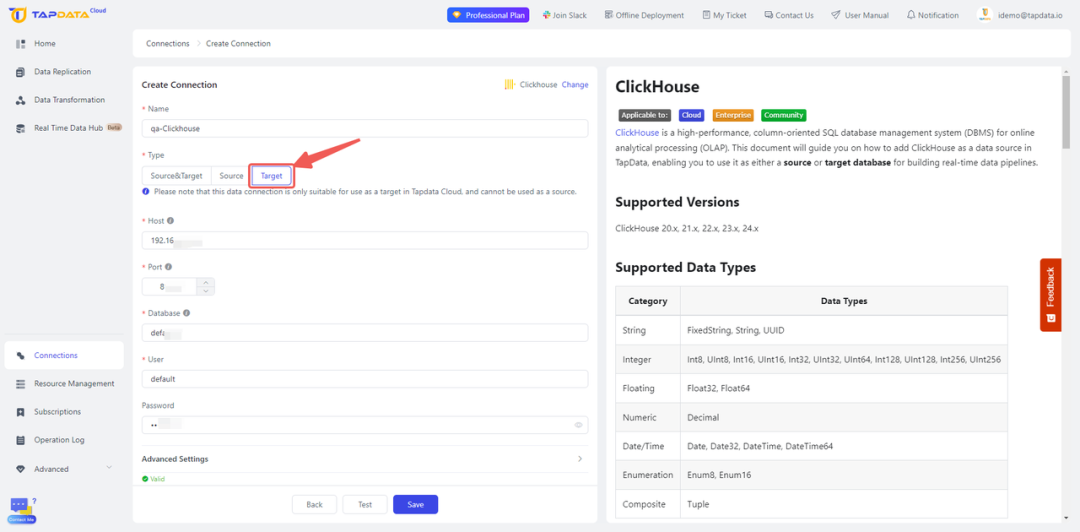Click the Connections sidebar icon

[x=21, y=356]
